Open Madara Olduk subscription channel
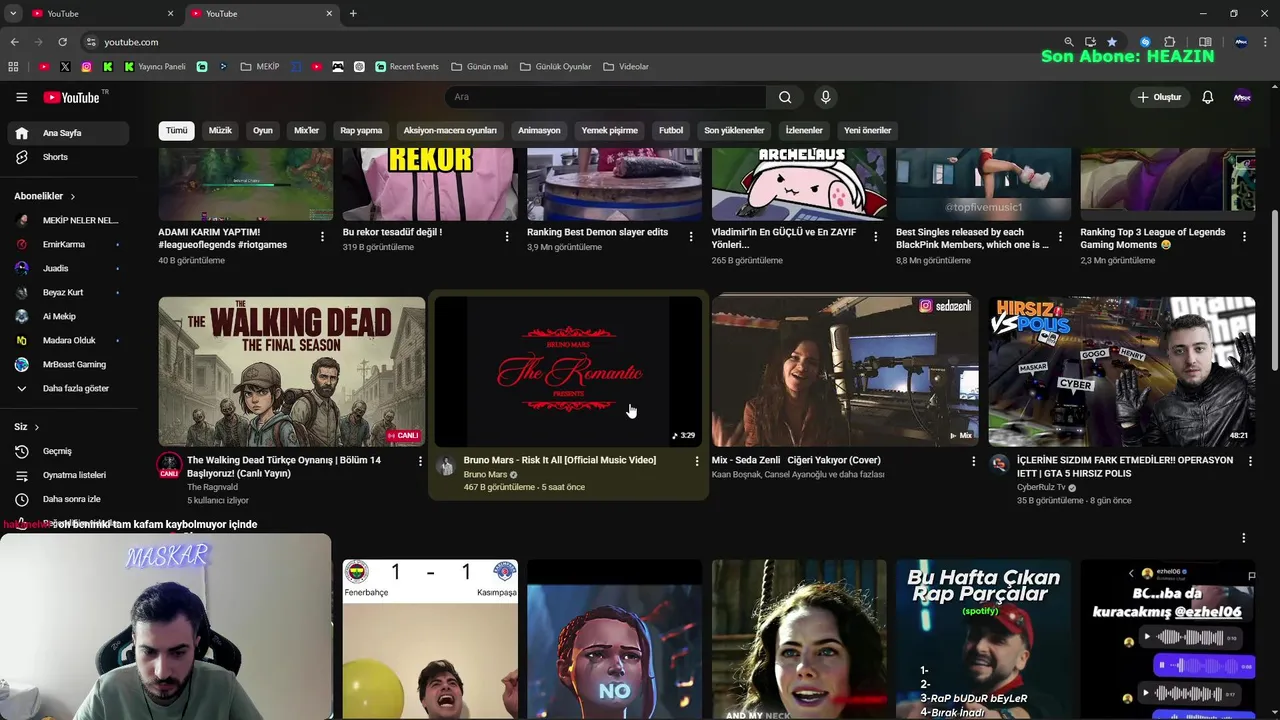 pos(66,340)
